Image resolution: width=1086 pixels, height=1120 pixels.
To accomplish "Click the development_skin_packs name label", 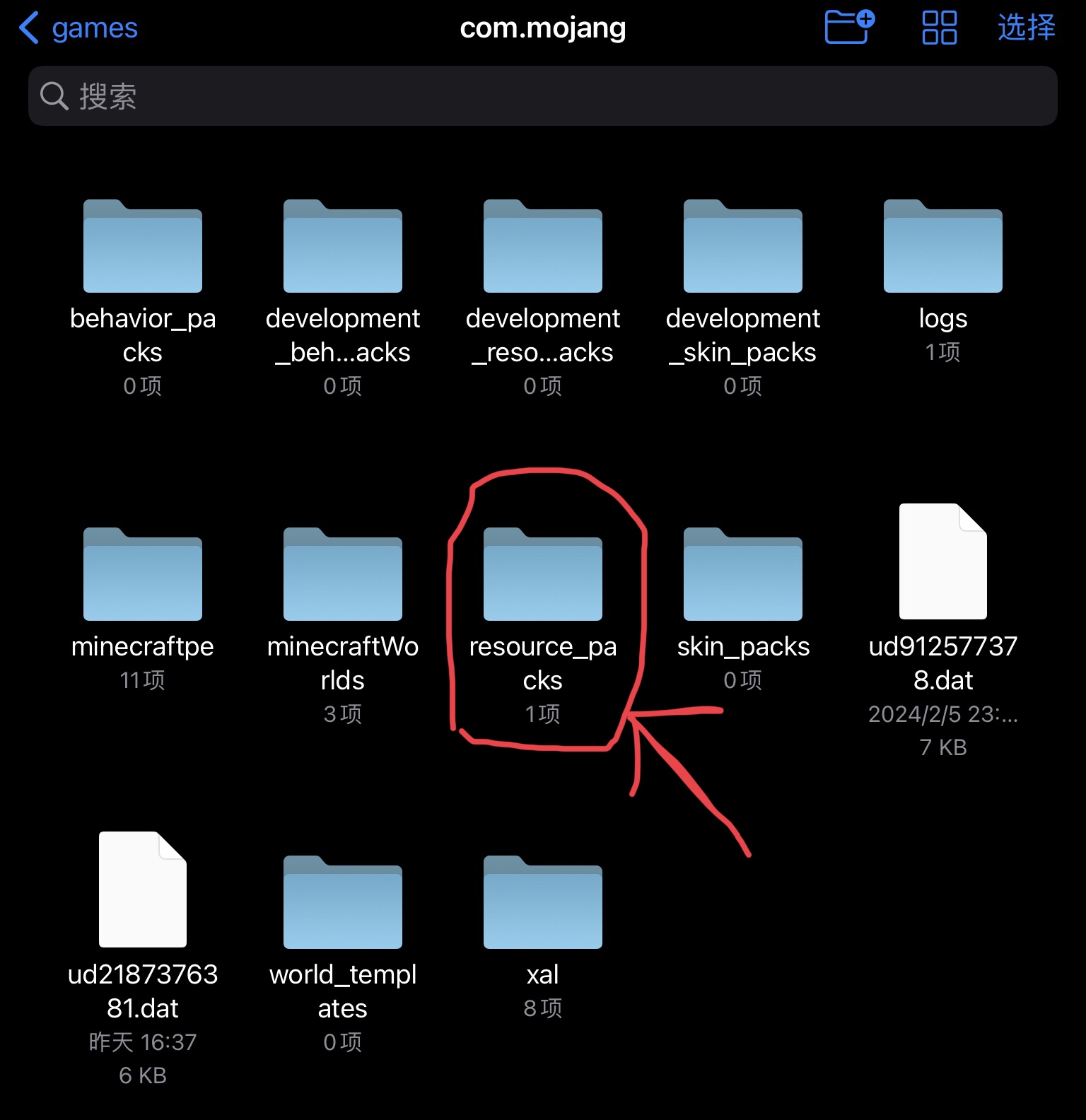I will pos(743,335).
